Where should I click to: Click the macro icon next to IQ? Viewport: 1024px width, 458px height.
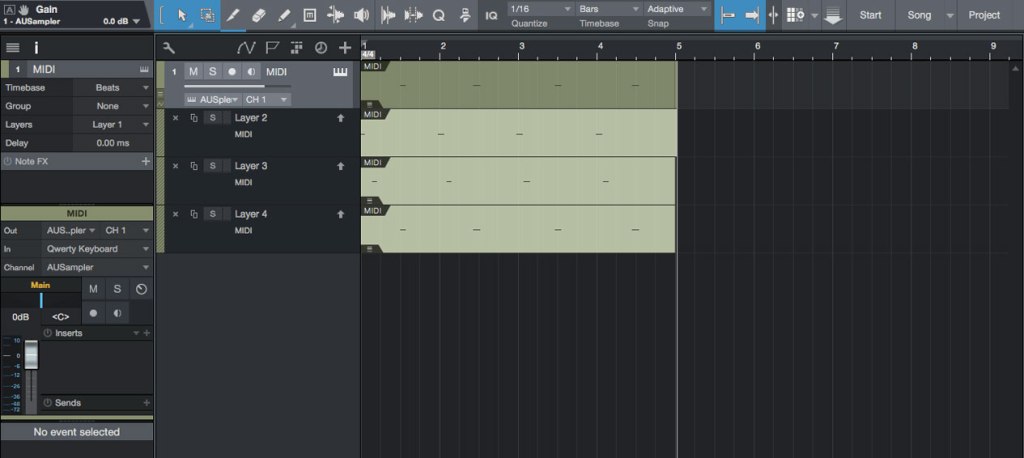pyautogui.click(x=465, y=15)
